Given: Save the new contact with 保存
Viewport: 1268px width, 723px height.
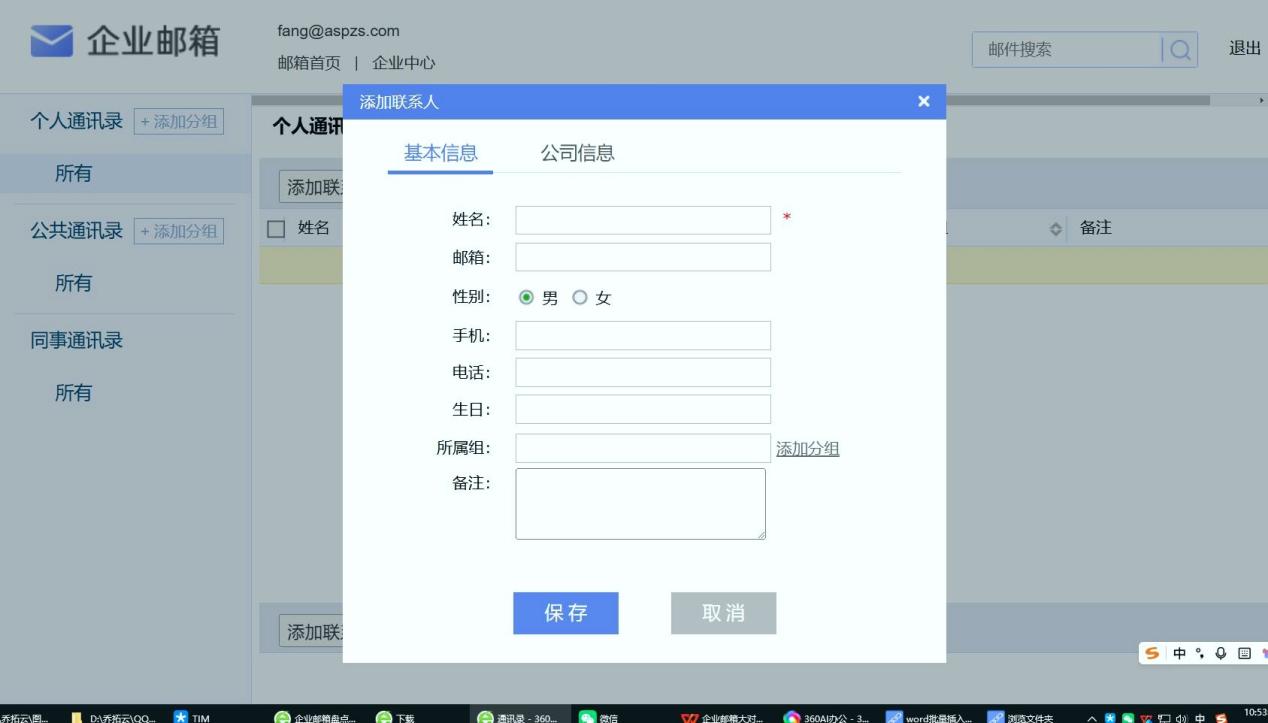Looking at the screenshot, I should tap(566, 613).
